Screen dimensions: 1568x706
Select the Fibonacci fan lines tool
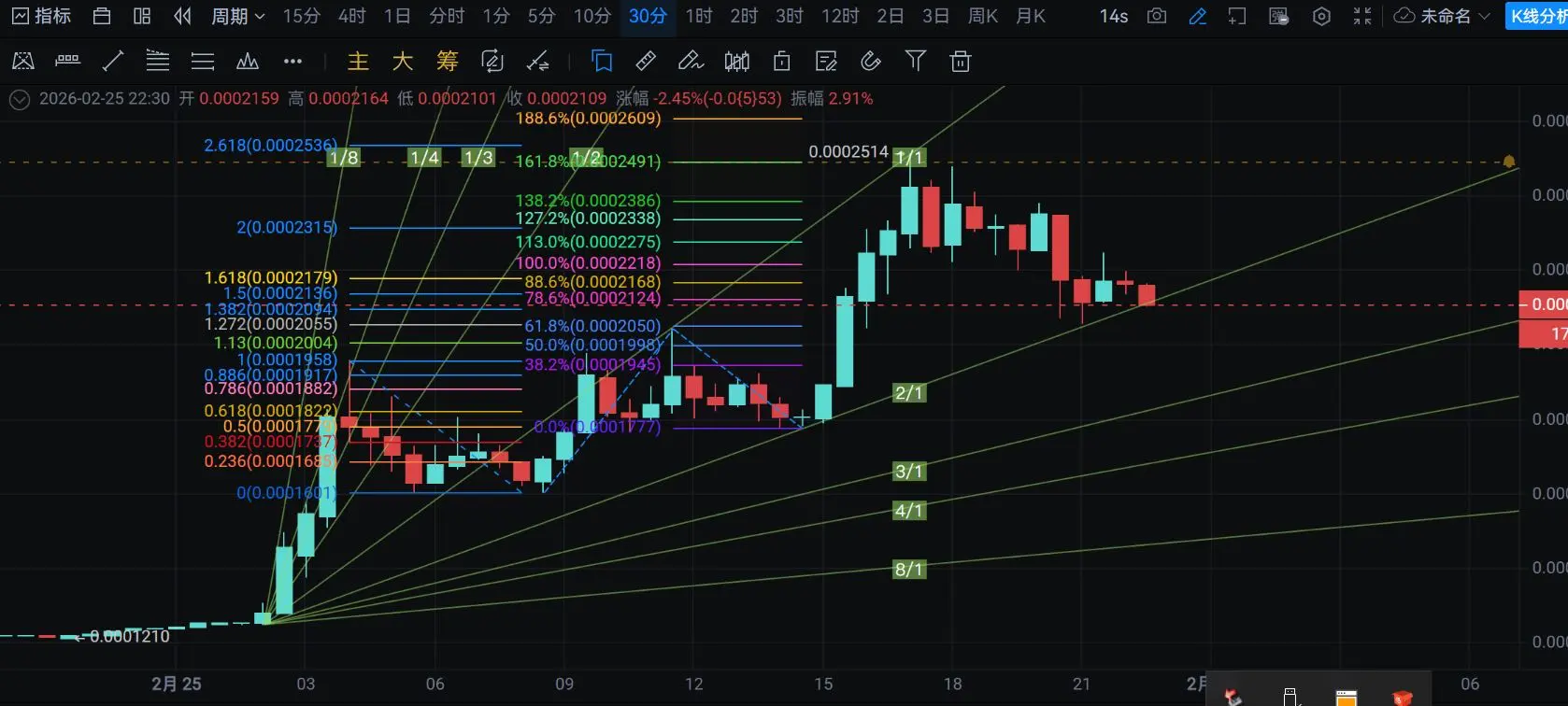pyautogui.click(x=158, y=62)
